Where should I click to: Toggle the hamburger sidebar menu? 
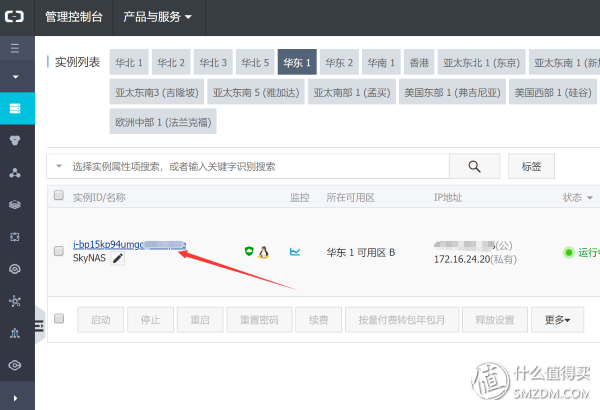(15, 48)
